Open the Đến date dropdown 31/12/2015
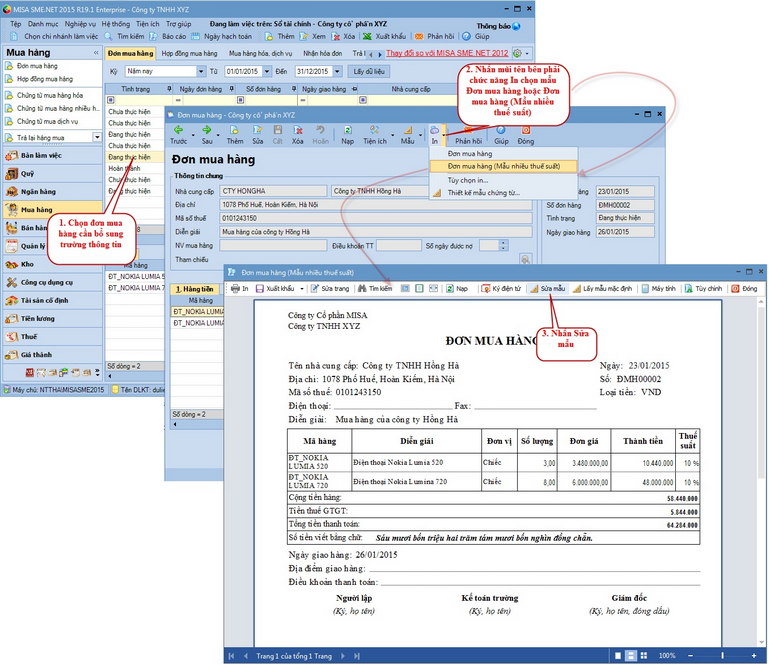 tap(337, 72)
